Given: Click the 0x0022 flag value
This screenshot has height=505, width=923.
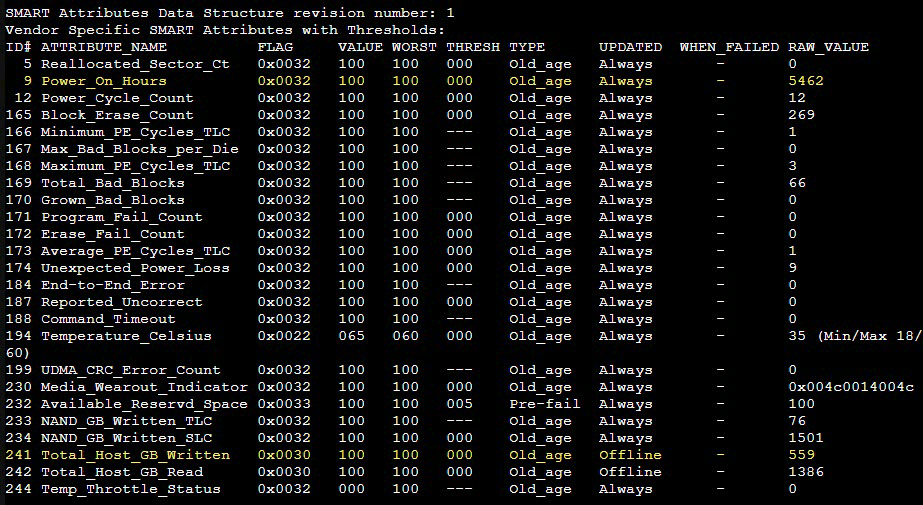Looking at the screenshot, I should [x=284, y=337].
